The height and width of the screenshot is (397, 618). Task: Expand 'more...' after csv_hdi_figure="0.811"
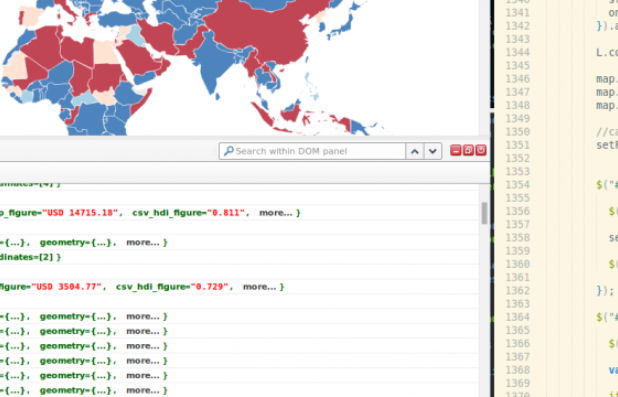(x=276, y=213)
